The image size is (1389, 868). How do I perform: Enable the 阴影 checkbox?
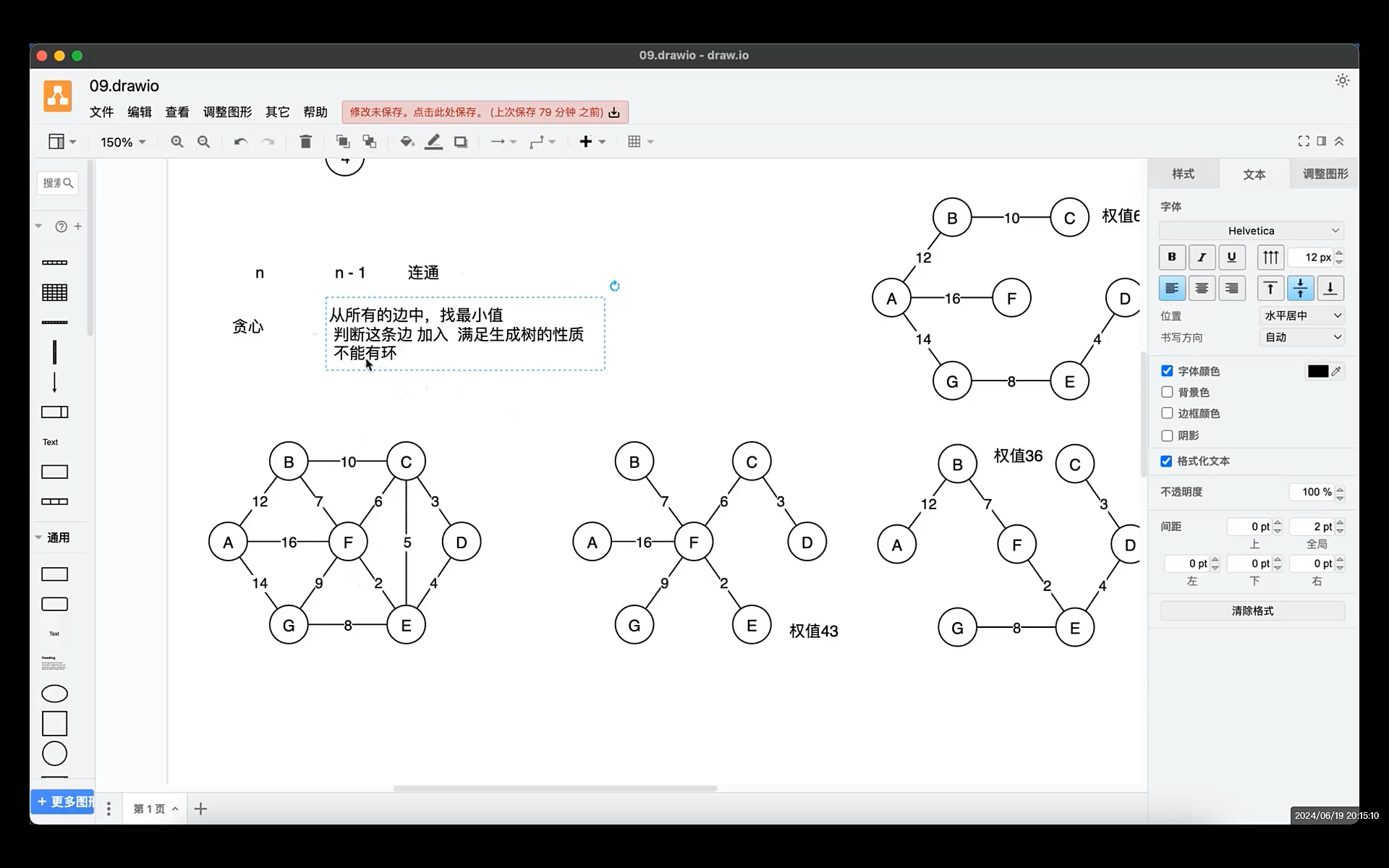[x=1167, y=435]
